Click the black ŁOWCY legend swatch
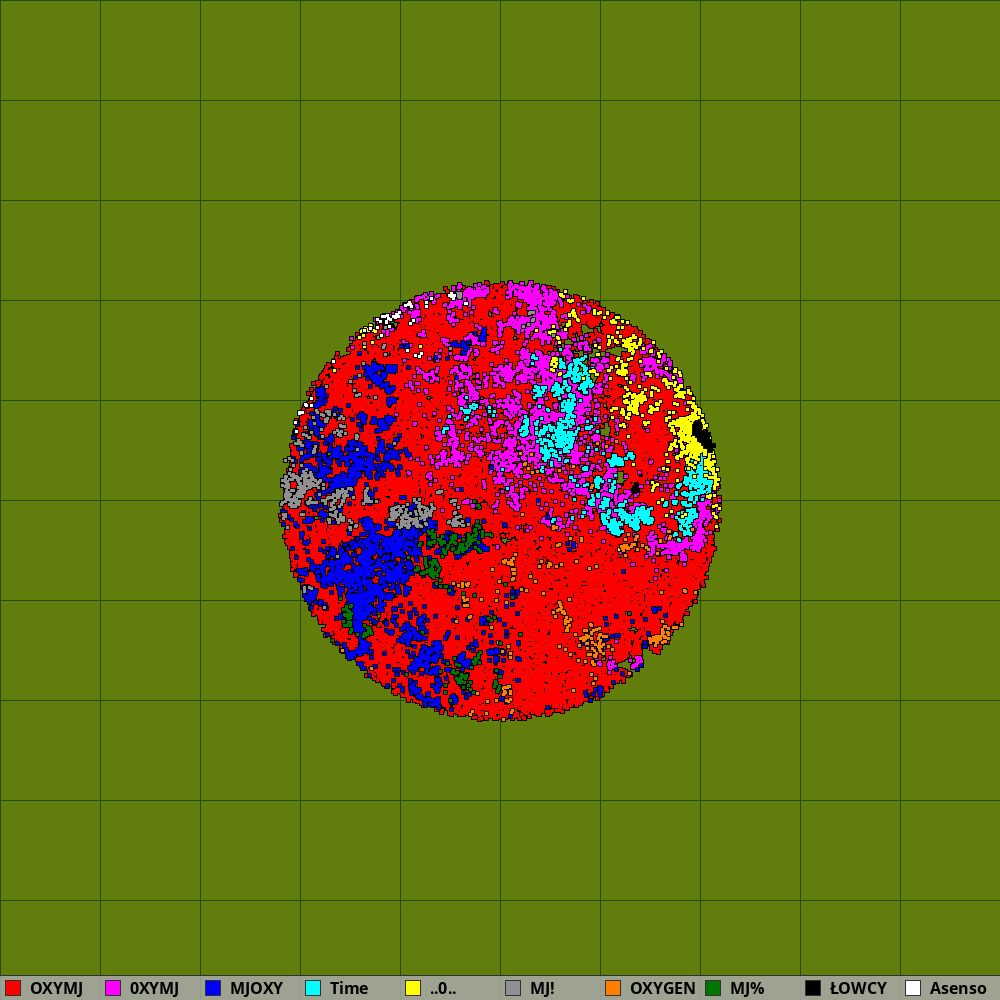 pos(813,988)
